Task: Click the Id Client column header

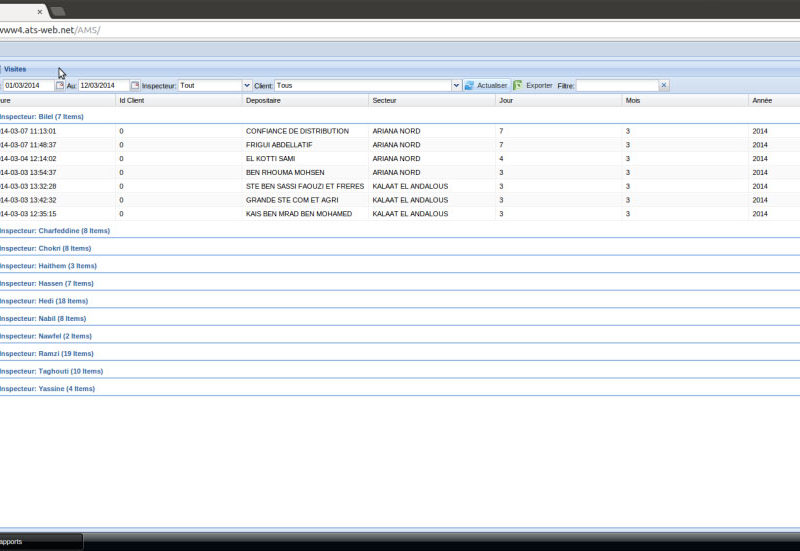Action: point(132,101)
